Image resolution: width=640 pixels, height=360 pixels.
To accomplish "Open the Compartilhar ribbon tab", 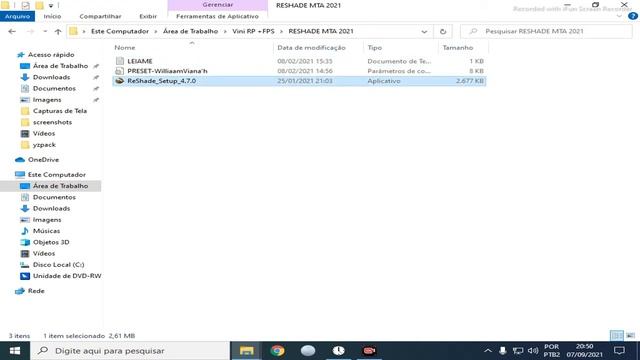I will [x=100, y=16].
